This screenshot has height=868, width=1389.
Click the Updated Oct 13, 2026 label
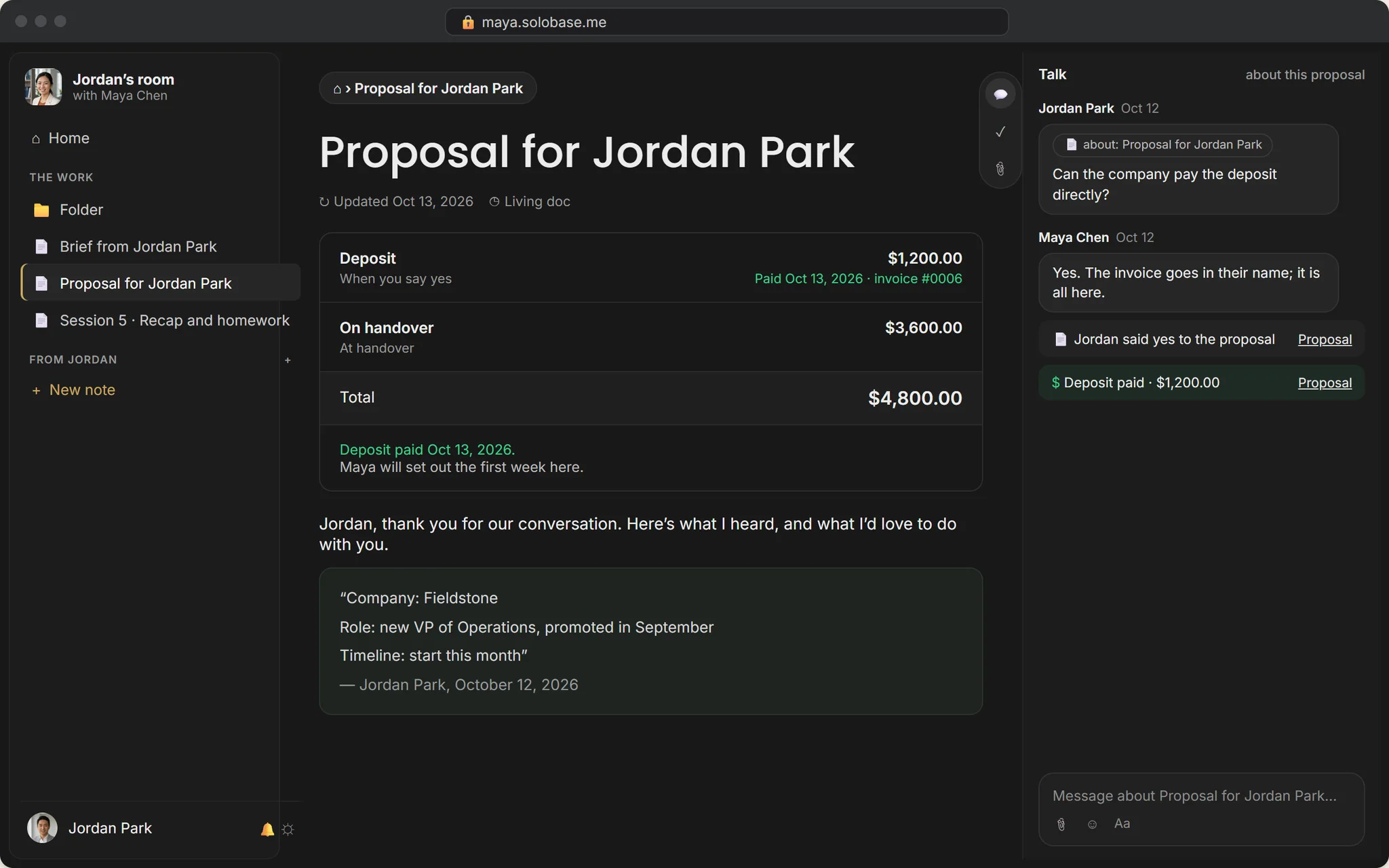[396, 202]
